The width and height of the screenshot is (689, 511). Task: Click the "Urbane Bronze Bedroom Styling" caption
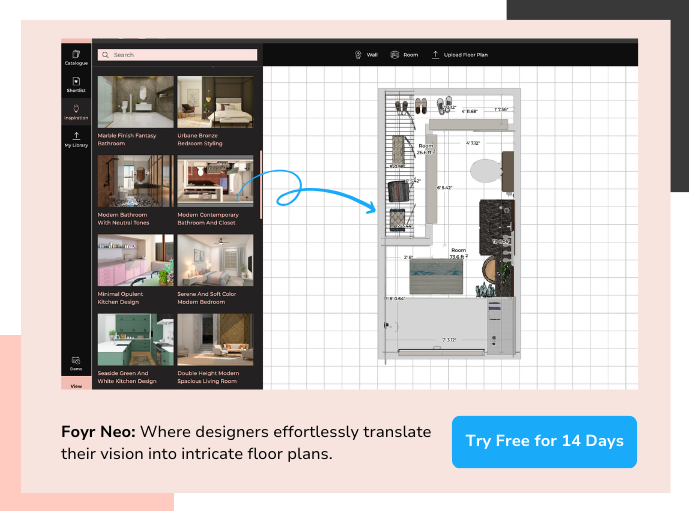pyautogui.click(x=199, y=139)
